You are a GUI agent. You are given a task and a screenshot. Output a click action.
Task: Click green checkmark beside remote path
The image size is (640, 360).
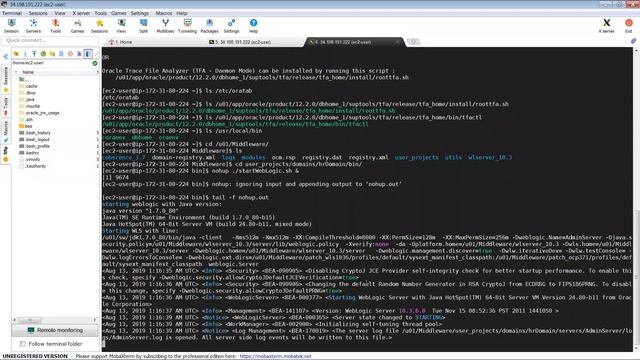[x=95, y=63]
